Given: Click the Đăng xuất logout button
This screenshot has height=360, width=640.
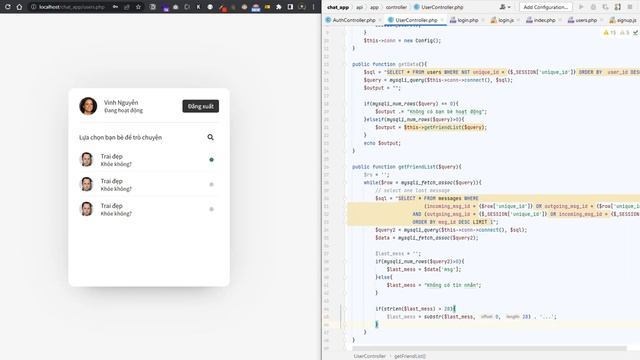Looking at the screenshot, I should coord(200,106).
